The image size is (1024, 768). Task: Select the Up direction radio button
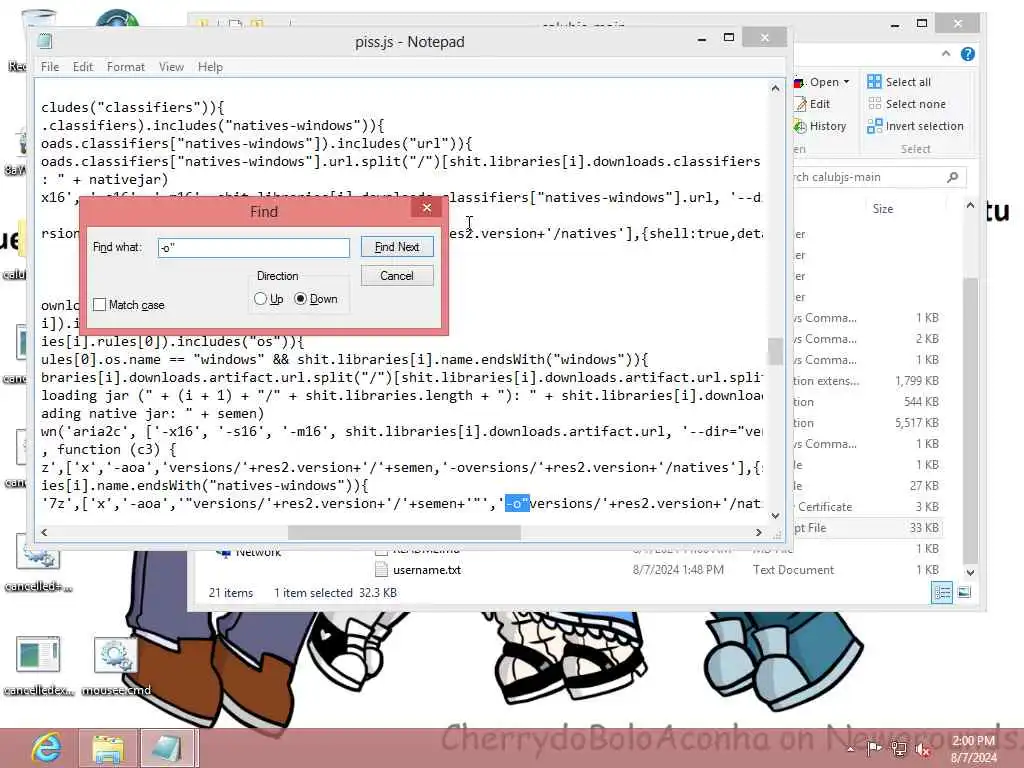261,298
